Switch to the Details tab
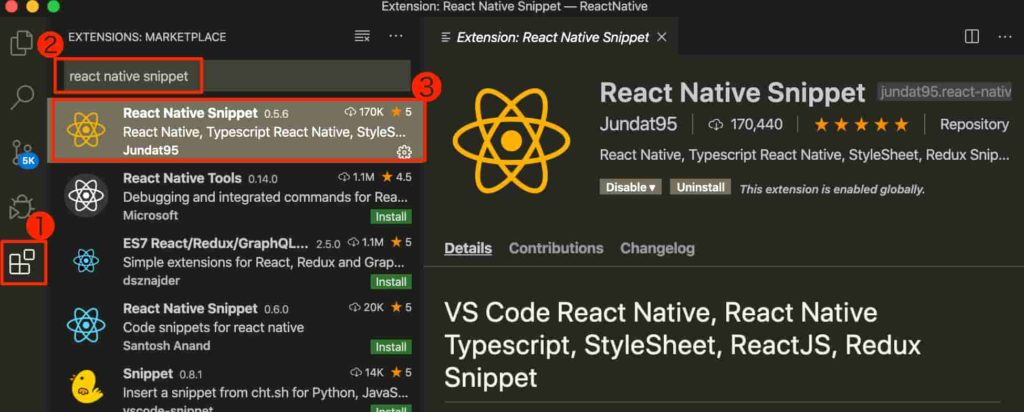1024x412 pixels. [468, 248]
